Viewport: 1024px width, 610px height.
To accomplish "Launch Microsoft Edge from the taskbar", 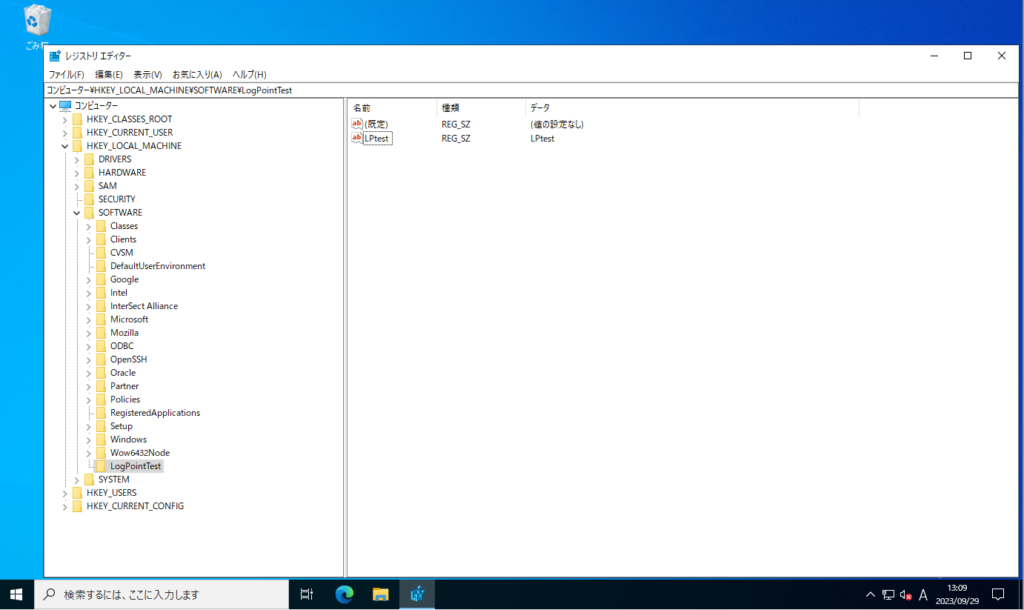I will 344,594.
